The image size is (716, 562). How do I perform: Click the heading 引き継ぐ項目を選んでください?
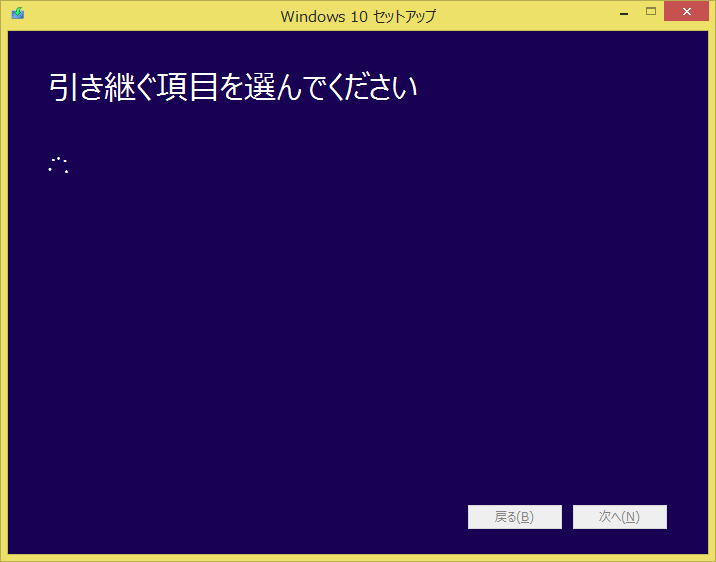click(x=233, y=87)
